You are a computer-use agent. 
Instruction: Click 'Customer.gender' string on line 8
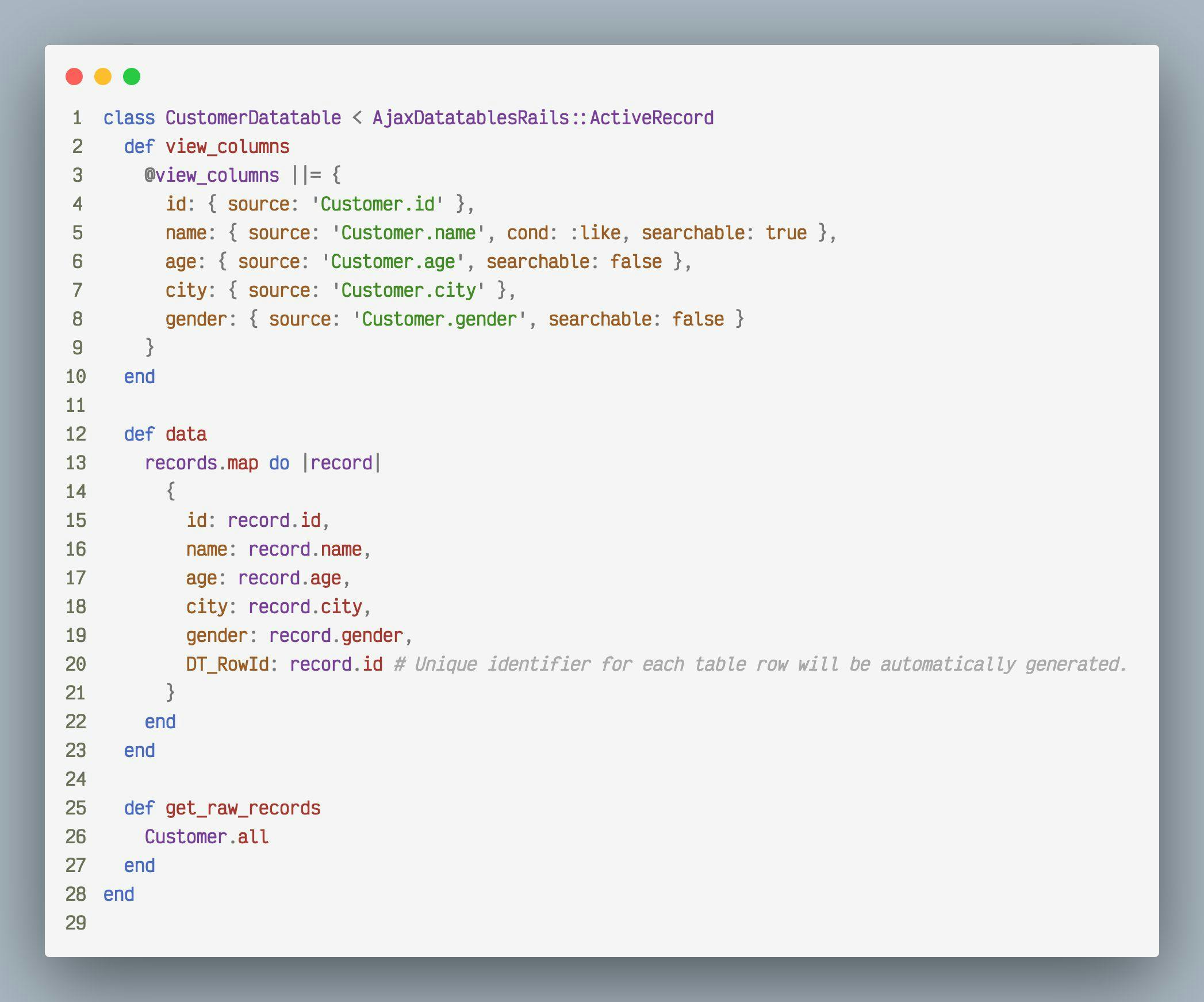click(x=439, y=319)
